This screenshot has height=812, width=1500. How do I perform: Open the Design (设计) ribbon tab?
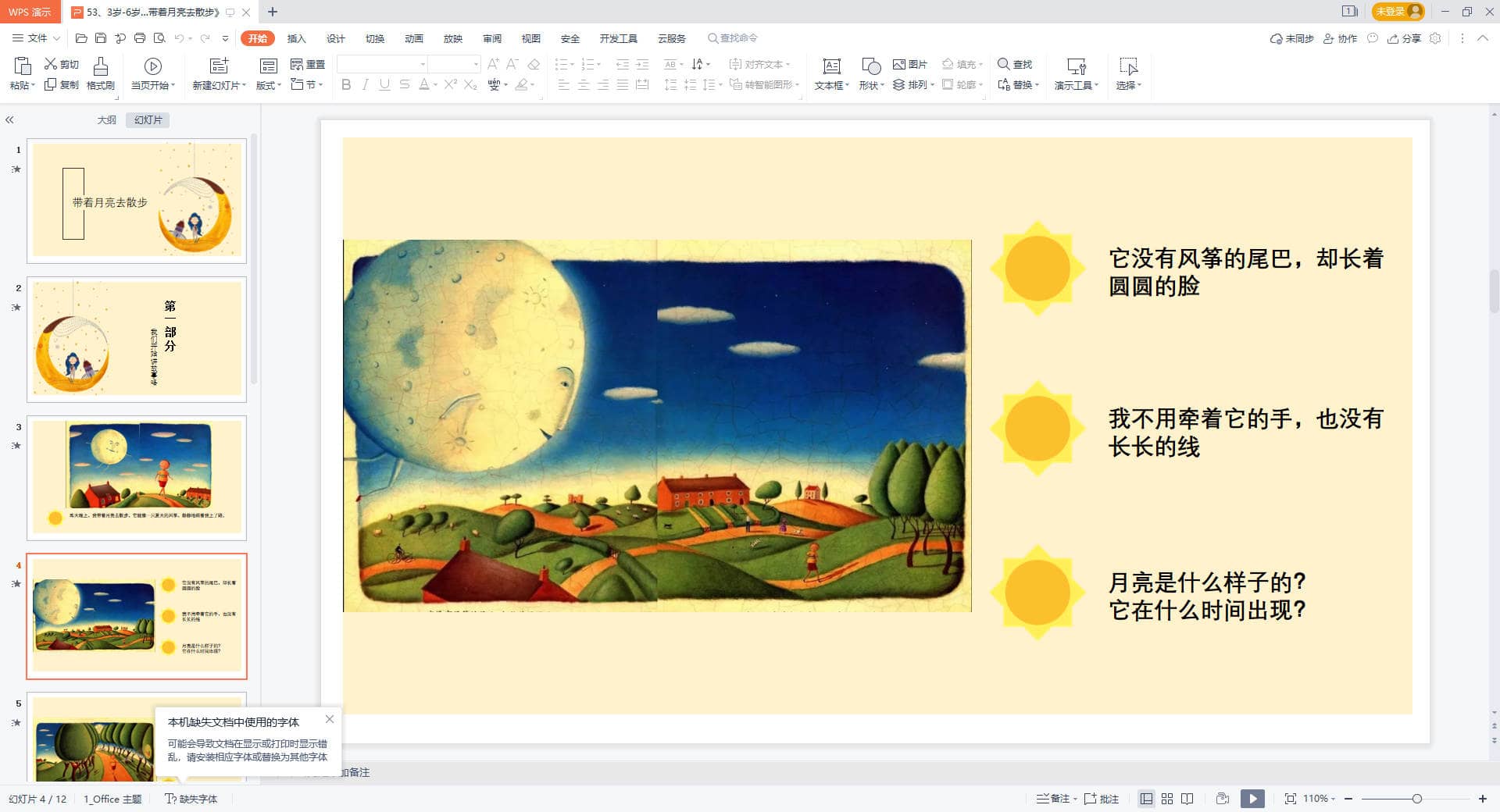336,38
